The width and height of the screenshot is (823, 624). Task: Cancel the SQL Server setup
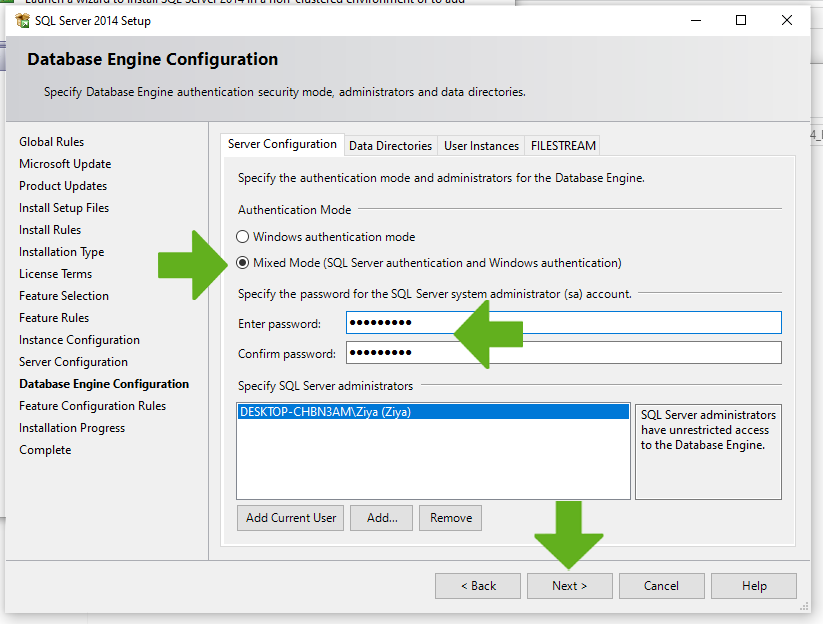tap(661, 586)
